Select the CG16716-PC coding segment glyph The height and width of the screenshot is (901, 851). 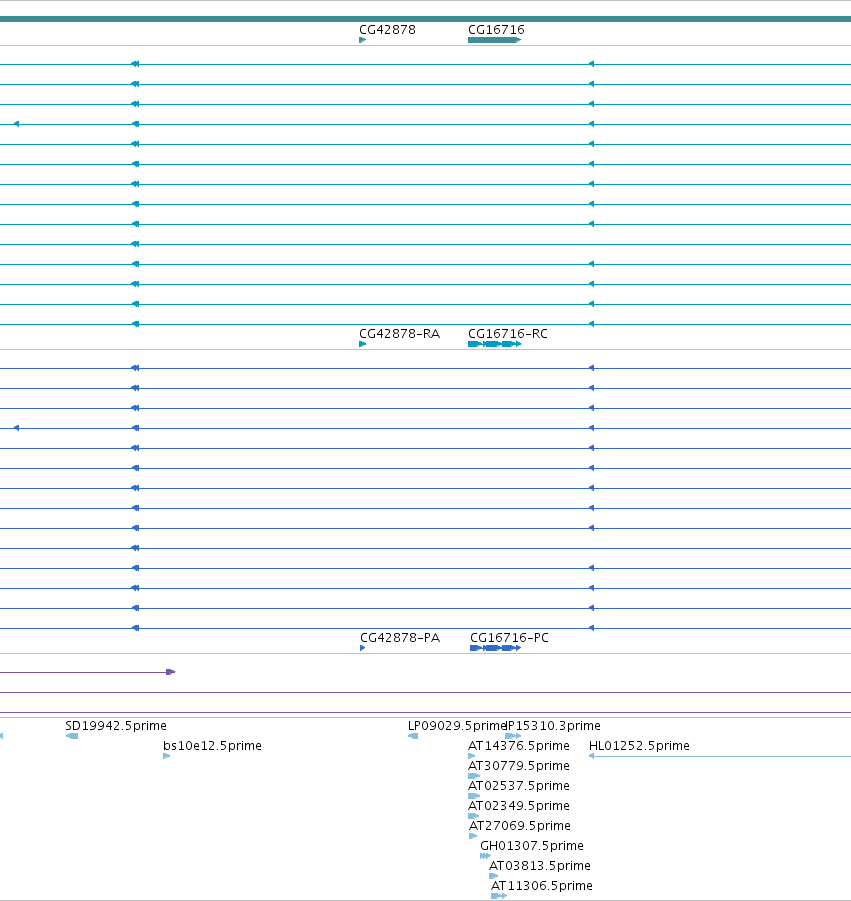click(x=495, y=648)
